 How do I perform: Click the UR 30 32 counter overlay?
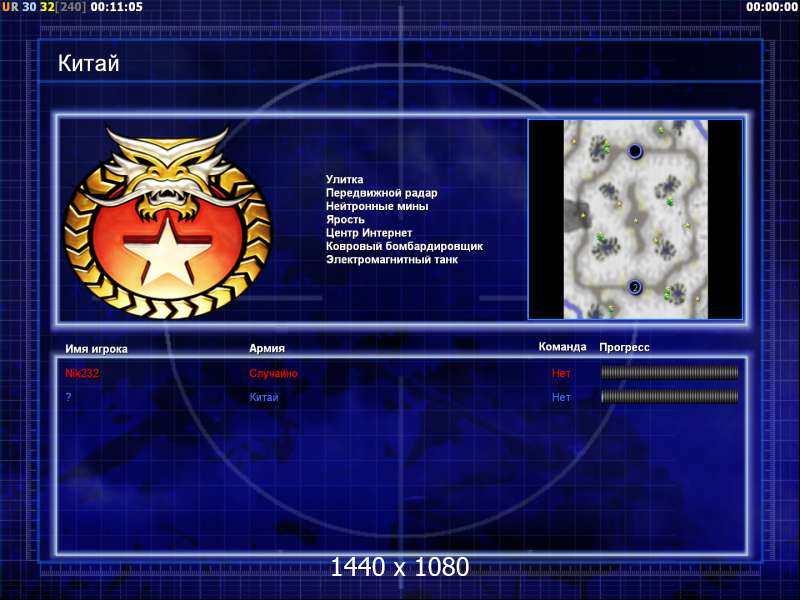44,7
